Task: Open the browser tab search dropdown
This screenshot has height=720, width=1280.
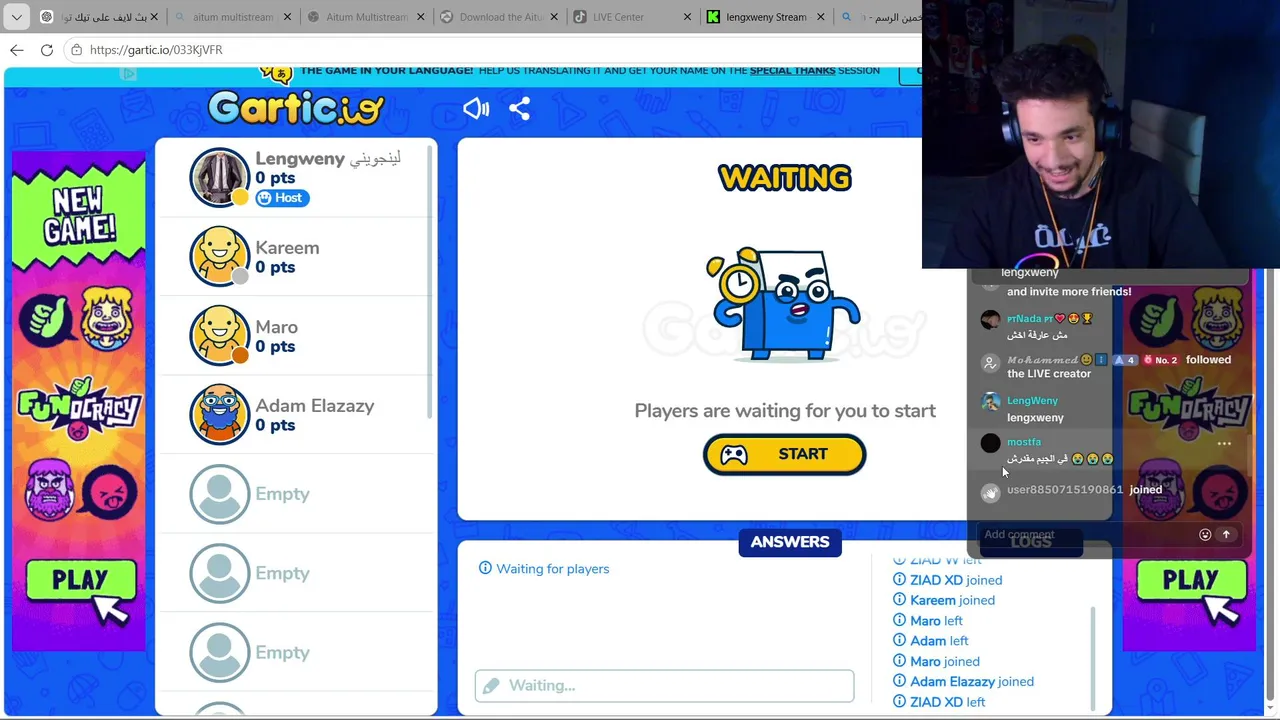Action: pyautogui.click(x=17, y=17)
